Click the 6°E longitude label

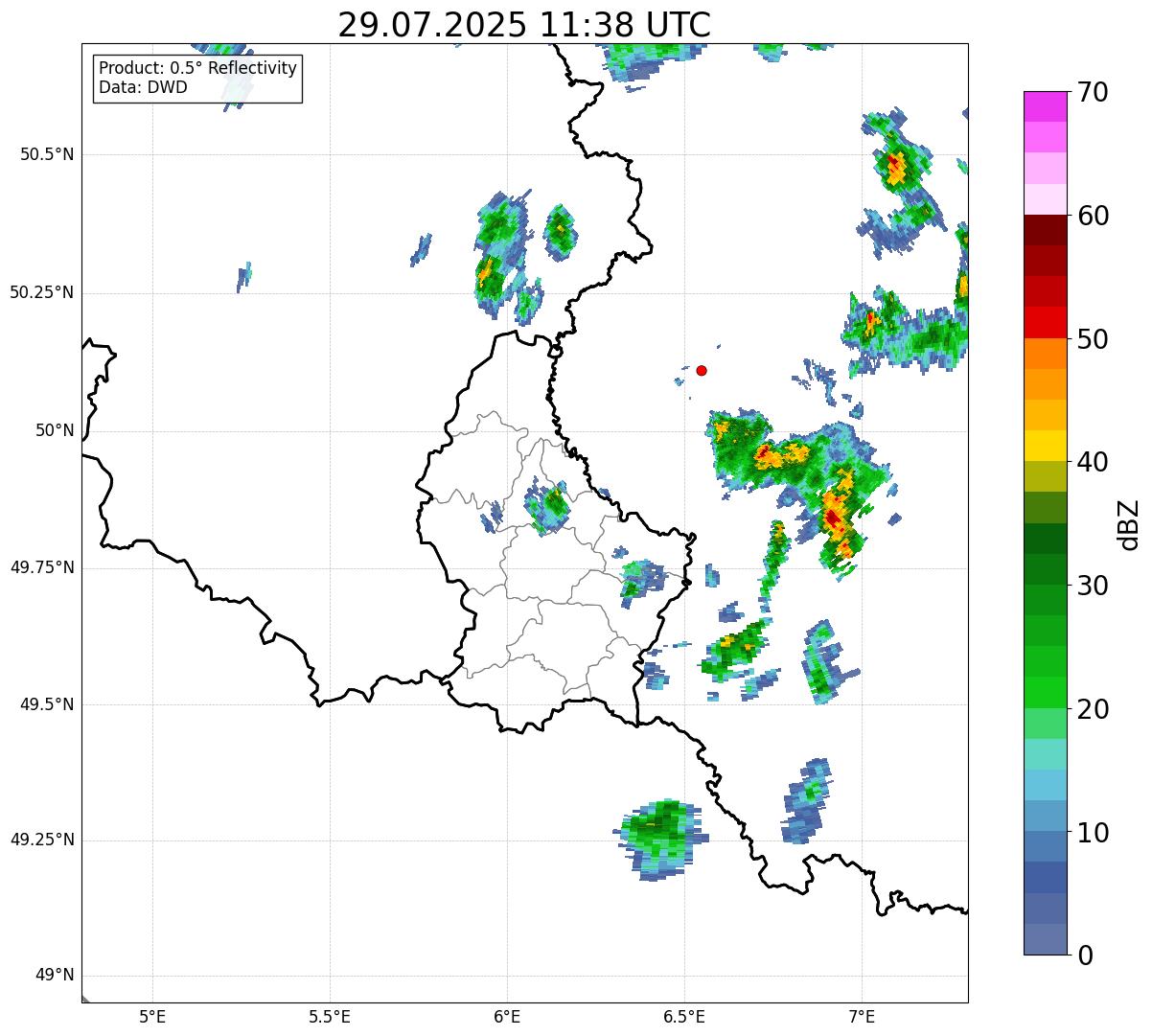point(507,1016)
